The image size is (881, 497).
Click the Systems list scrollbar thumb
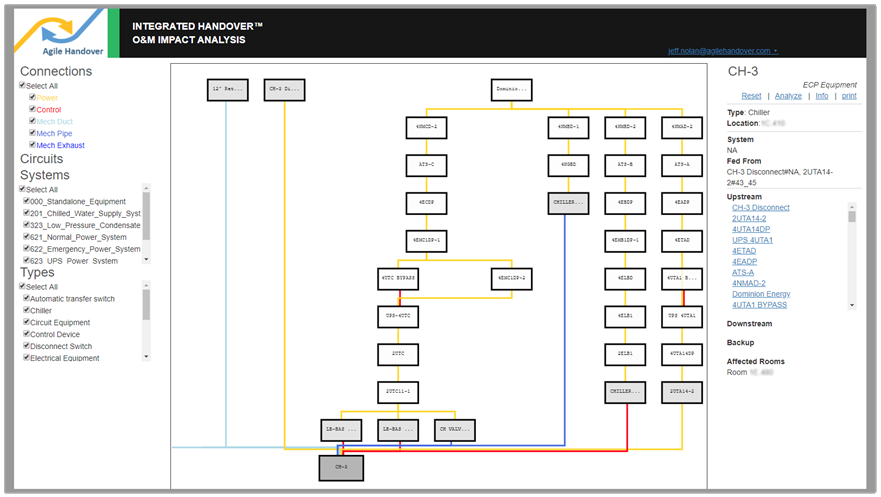pyautogui.click(x=146, y=216)
